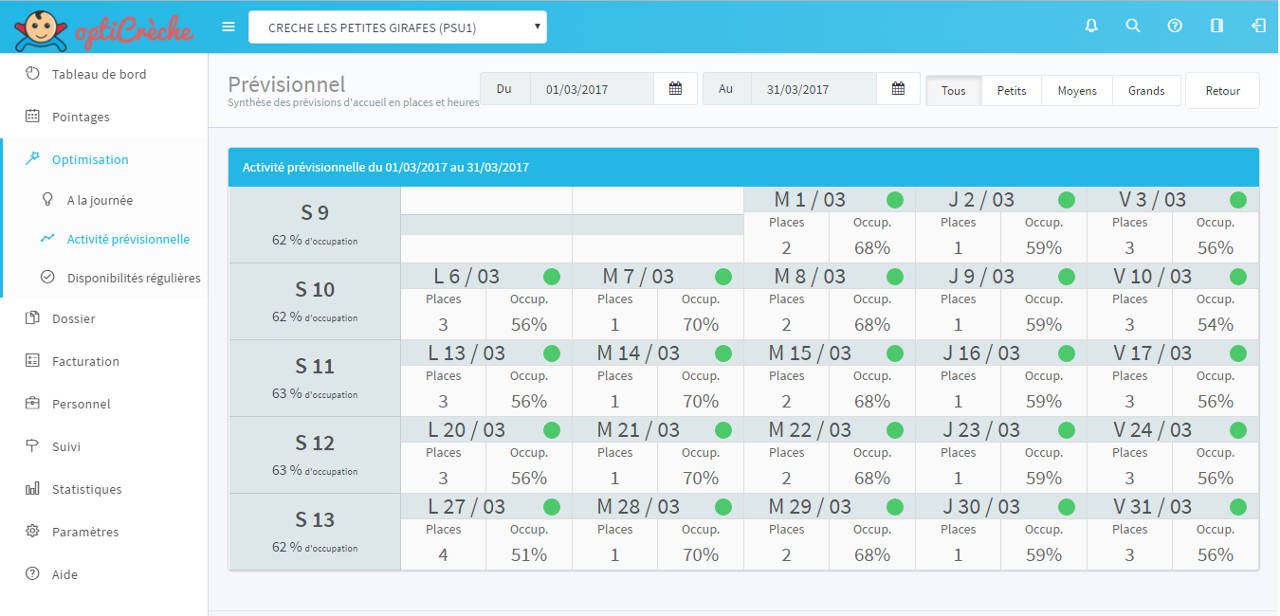Click the Activité prévisionnelle panel title bar
1280x616 pixels.
pyautogui.click(x=743, y=167)
